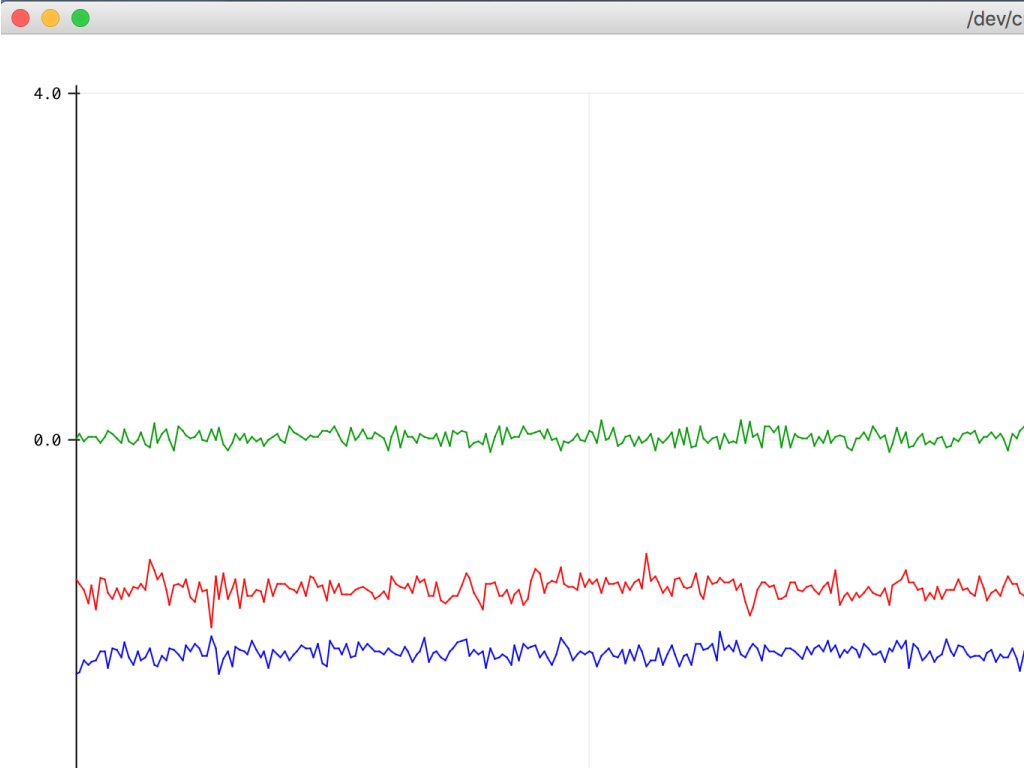Click the 4.0 y-axis label

click(47, 94)
